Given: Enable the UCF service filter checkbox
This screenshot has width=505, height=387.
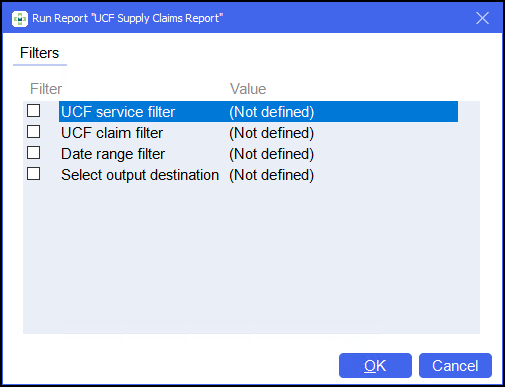Looking at the screenshot, I should tap(34, 111).
